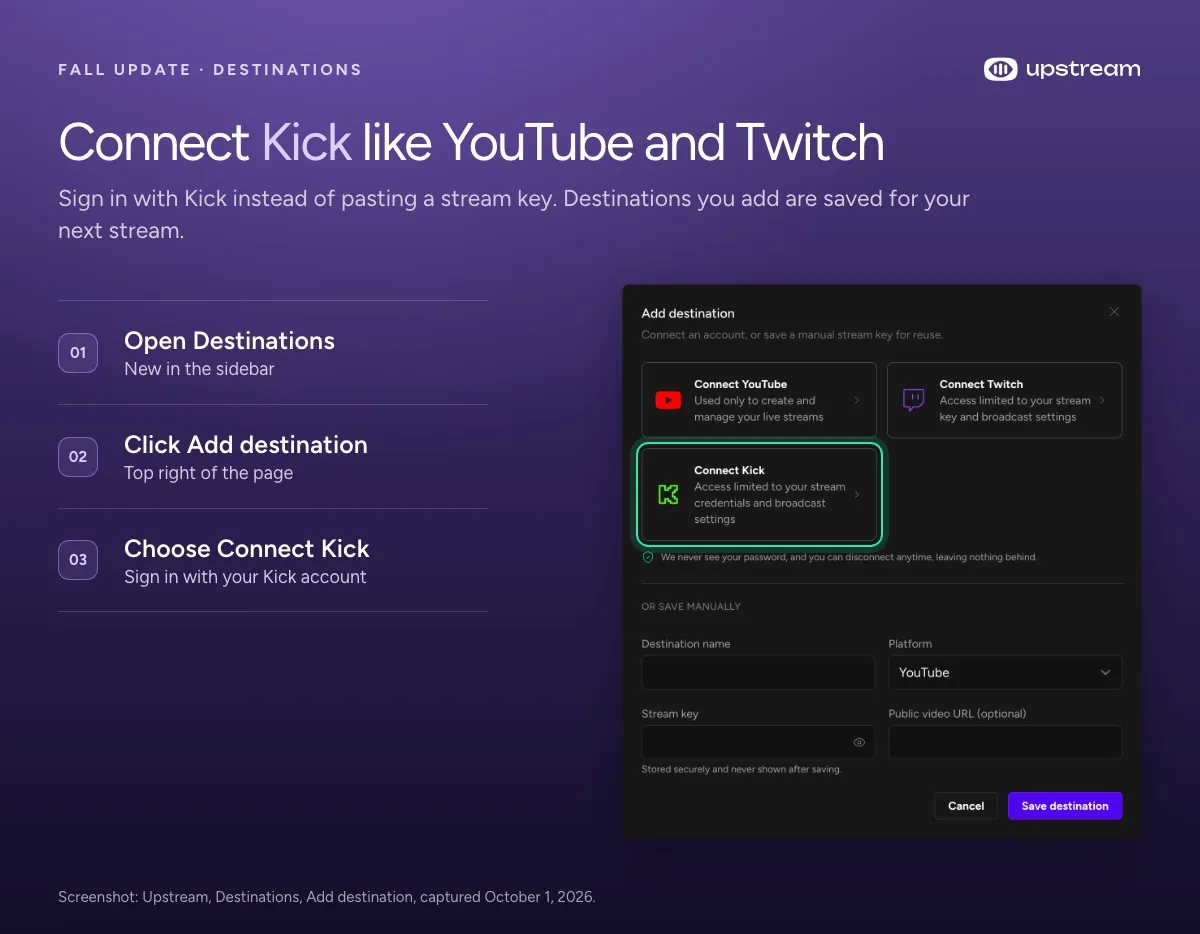The height and width of the screenshot is (934, 1200).
Task: Click the "Platform" field label
Action: coord(910,644)
